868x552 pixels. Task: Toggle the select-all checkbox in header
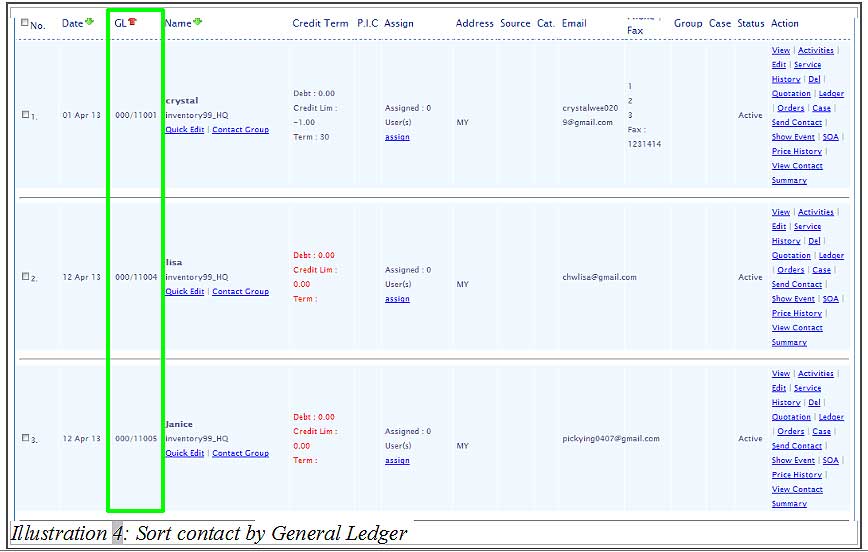tap(25, 23)
